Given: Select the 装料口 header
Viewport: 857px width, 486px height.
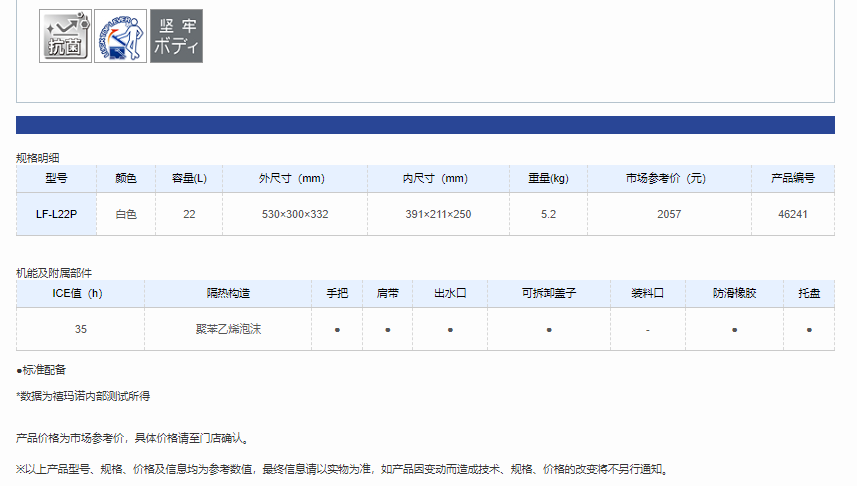Looking at the screenshot, I should coord(648,294).
